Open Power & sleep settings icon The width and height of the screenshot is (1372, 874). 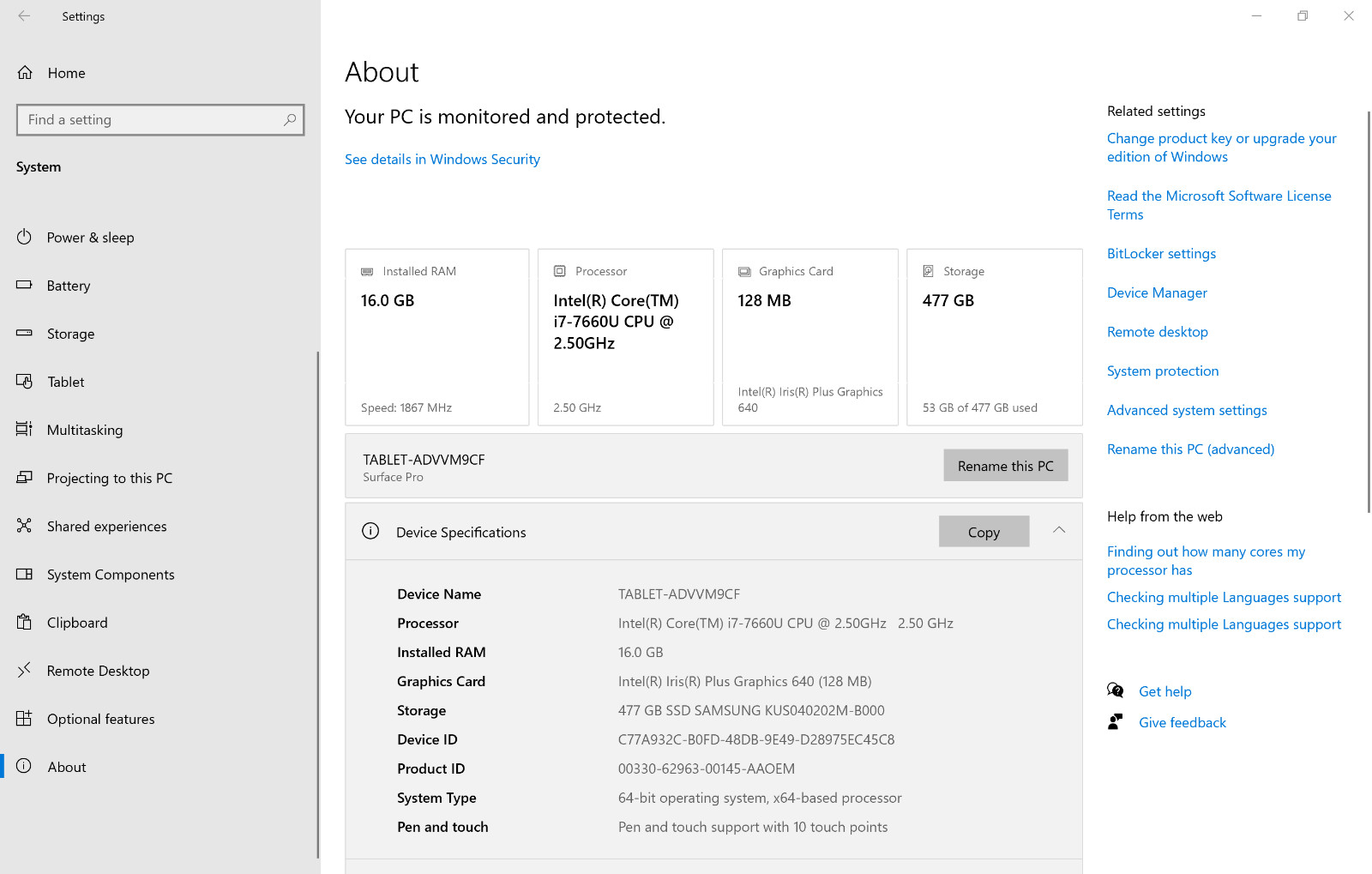pyautogui.click(x=24, y=237)
